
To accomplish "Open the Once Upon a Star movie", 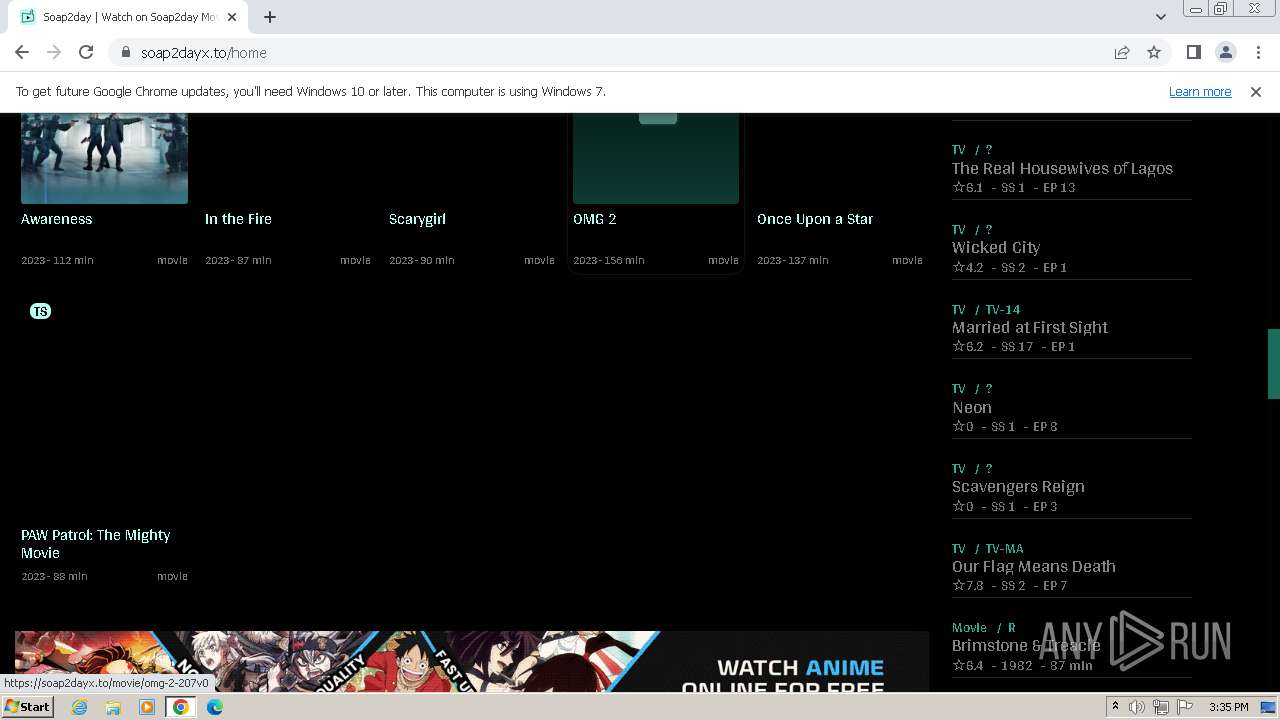I will pos(815,219).
